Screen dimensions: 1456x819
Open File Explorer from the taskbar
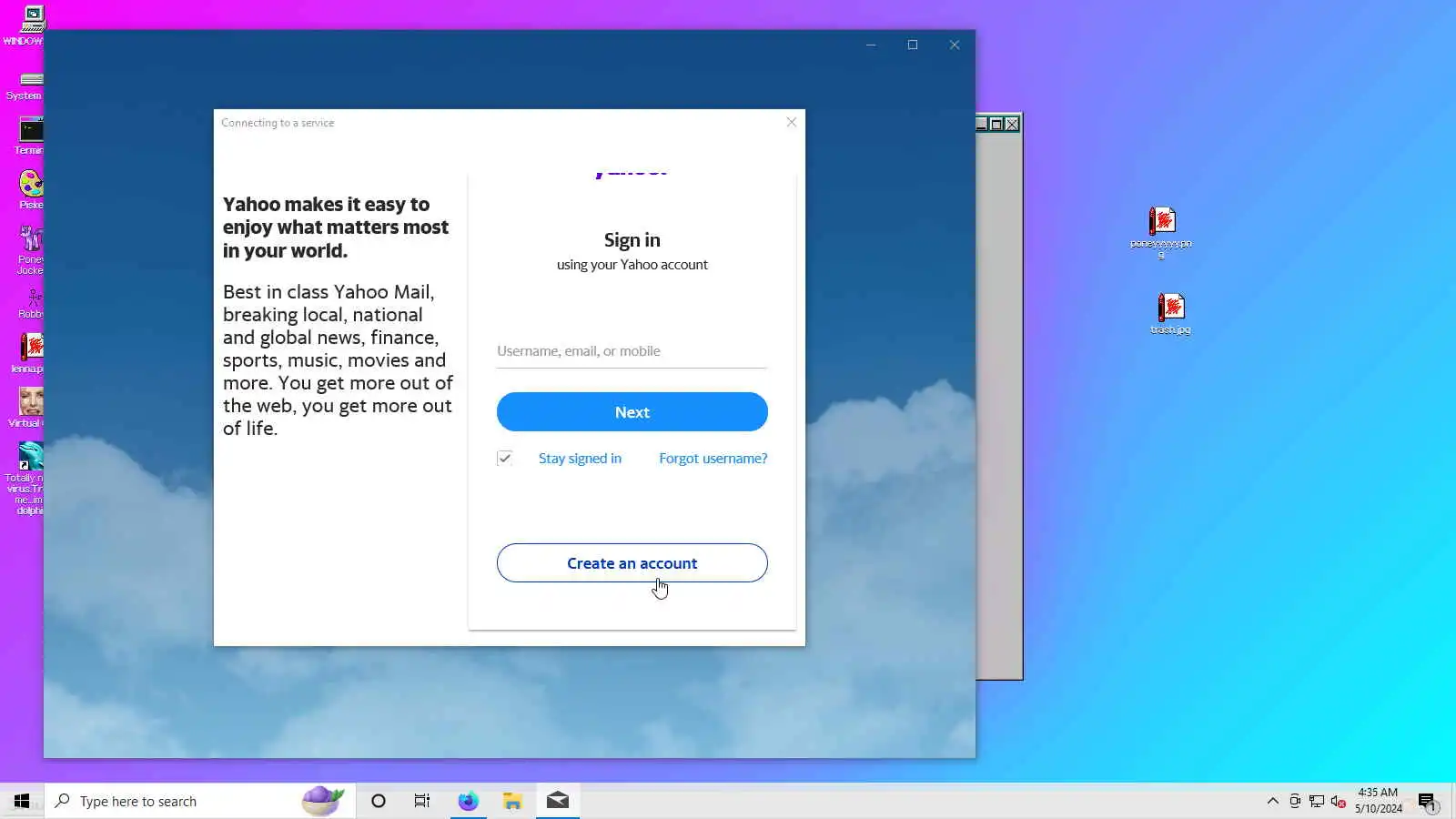tap(512, 801)
